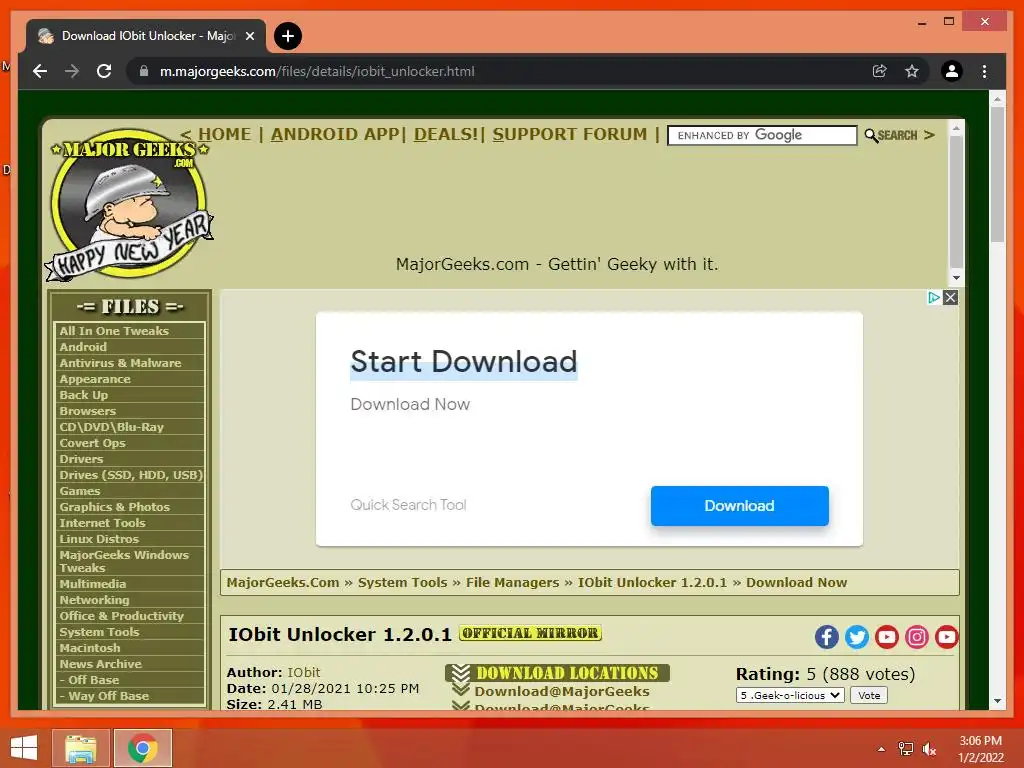The image size is (1024, 768).
Task: Bookmark this page with the star icon
Action: coord(912,71)
